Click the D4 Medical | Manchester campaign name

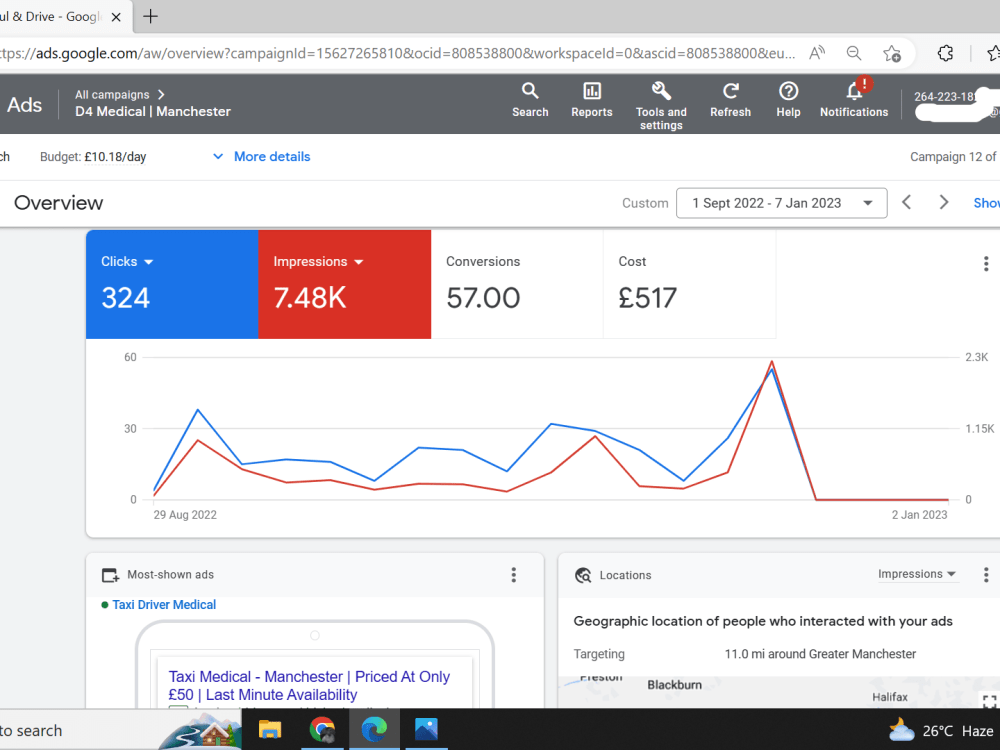153,112
